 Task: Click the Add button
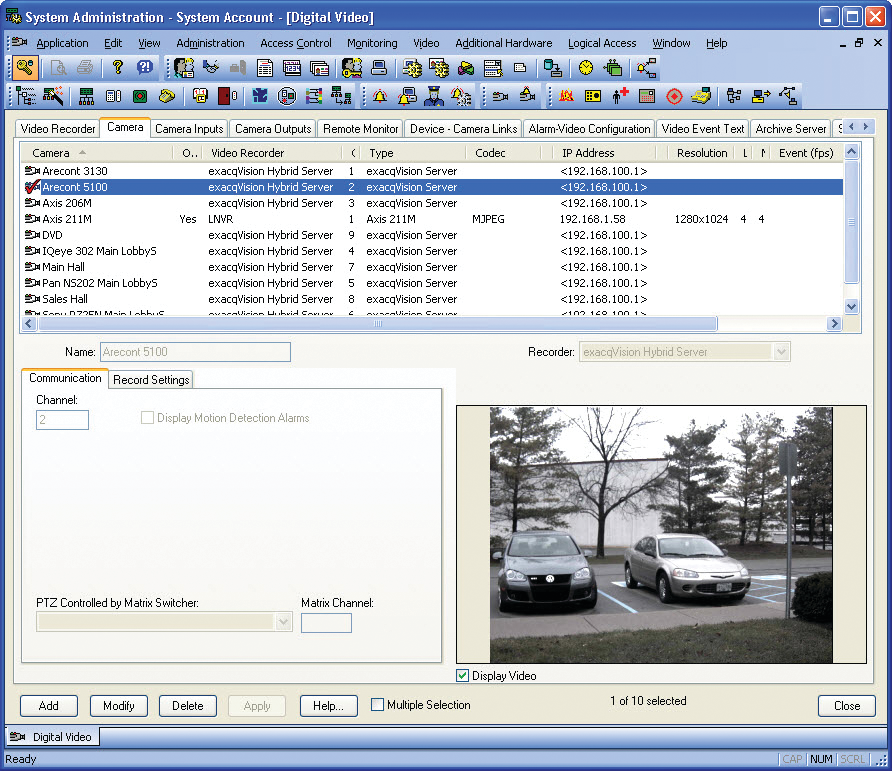pyautogui.click(x=48, y=706)
